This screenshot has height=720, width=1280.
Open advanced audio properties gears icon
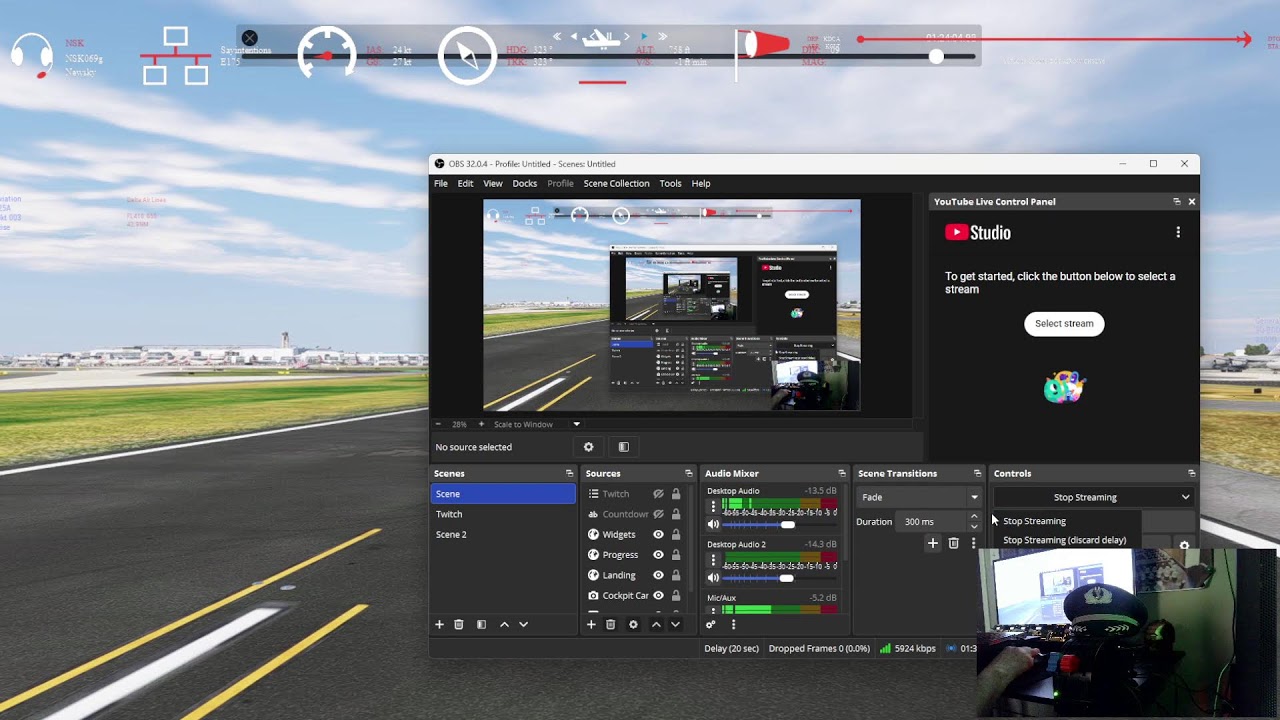point(711,625)
